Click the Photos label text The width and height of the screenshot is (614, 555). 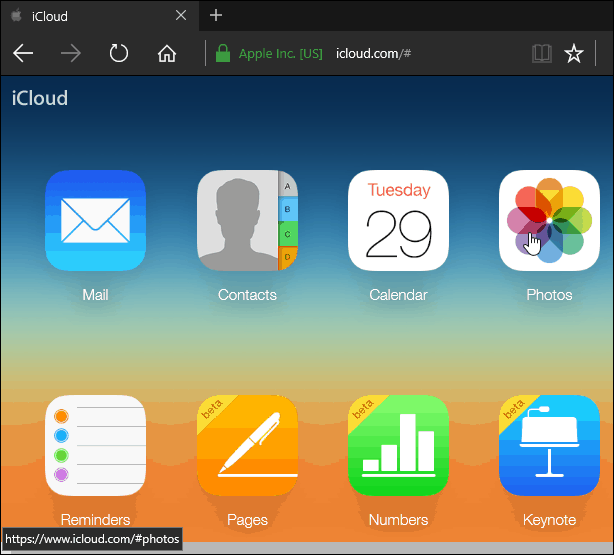pos(549,295)
